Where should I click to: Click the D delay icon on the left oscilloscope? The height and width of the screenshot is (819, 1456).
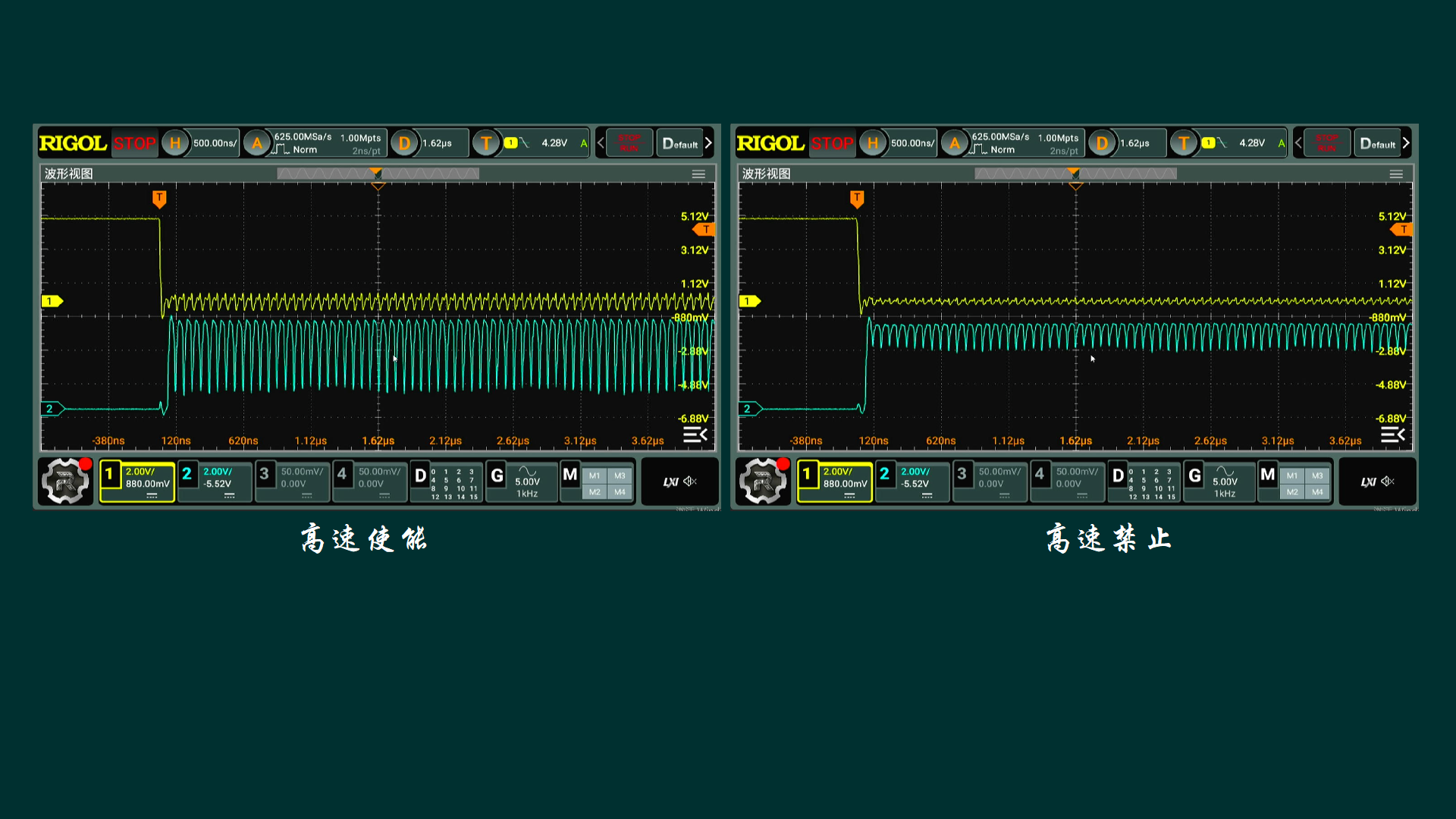(405, 143)
